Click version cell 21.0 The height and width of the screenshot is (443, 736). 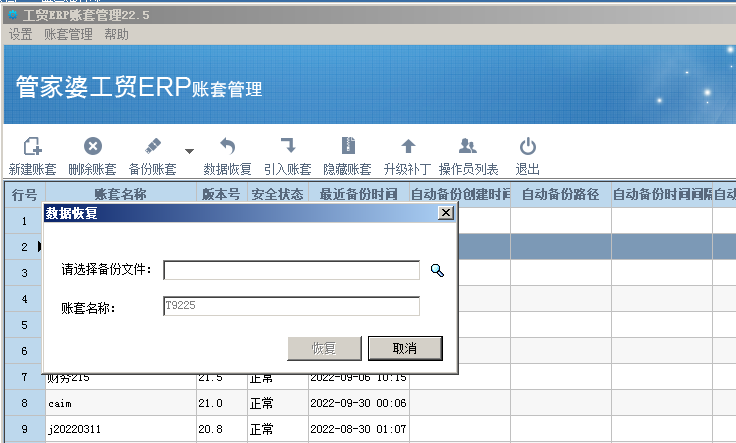pyautogui.click(x=222, y=403)
